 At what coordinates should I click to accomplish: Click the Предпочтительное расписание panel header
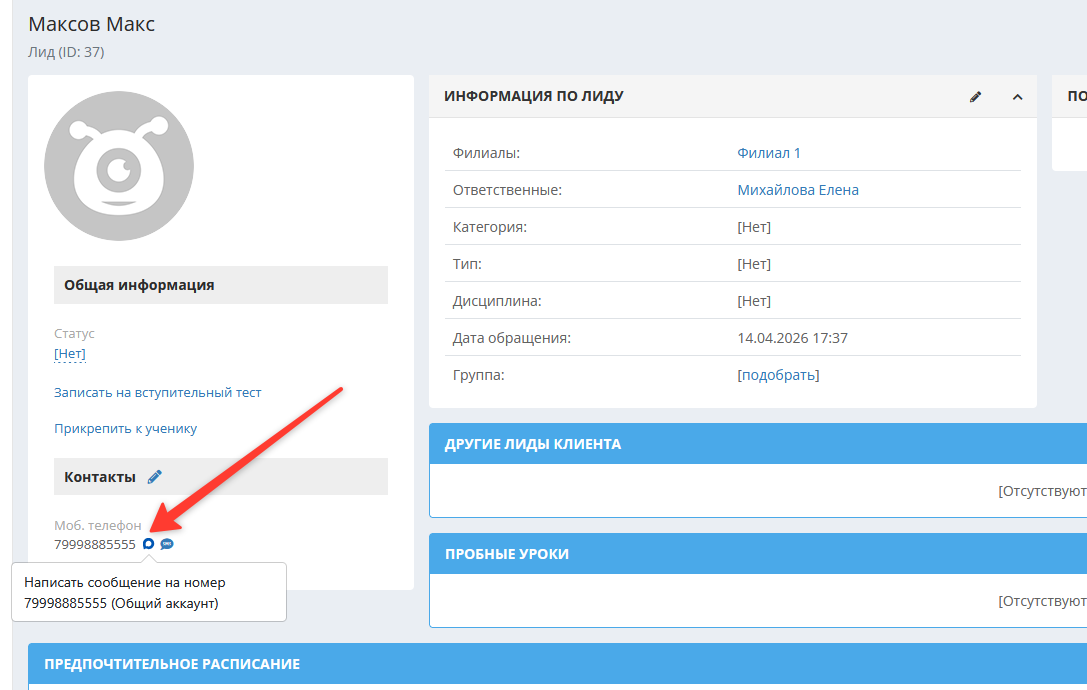(x=172, y=664)
